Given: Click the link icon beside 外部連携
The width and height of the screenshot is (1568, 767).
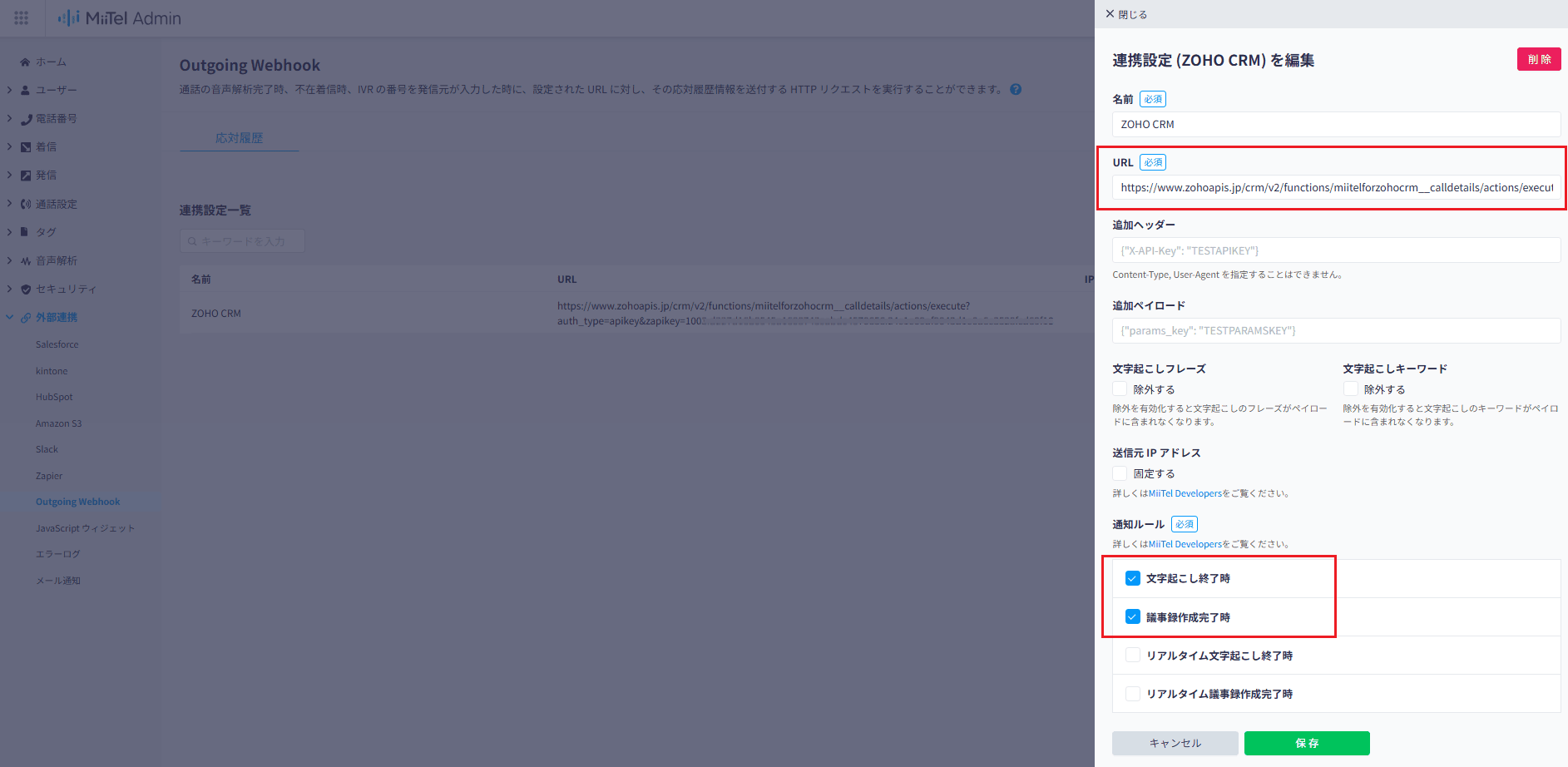Looking at the screenshot, I should 26,317.
